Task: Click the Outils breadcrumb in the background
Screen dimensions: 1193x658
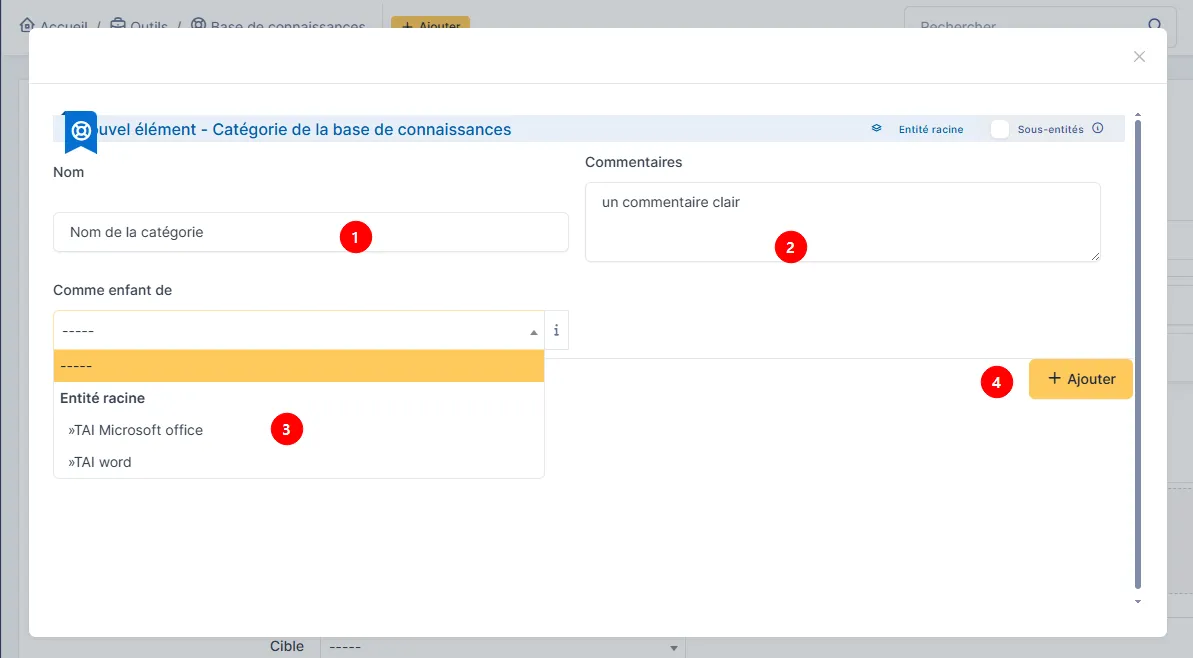Action: coord(139,25)
